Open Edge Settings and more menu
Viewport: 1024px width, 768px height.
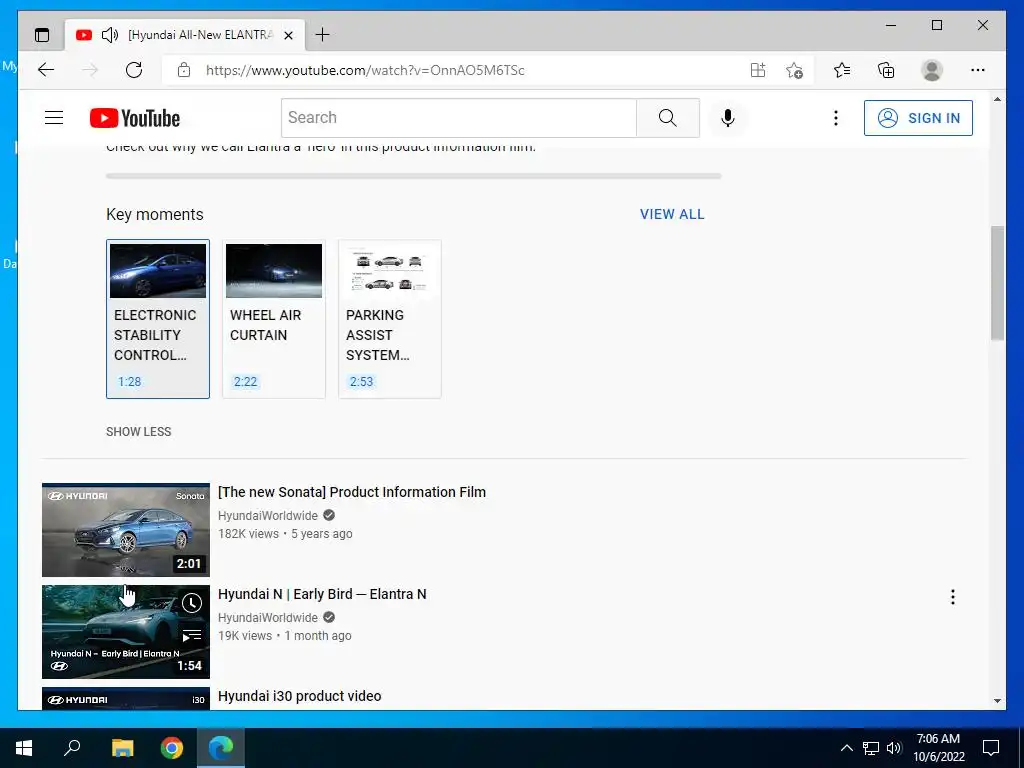coord(978,70)
